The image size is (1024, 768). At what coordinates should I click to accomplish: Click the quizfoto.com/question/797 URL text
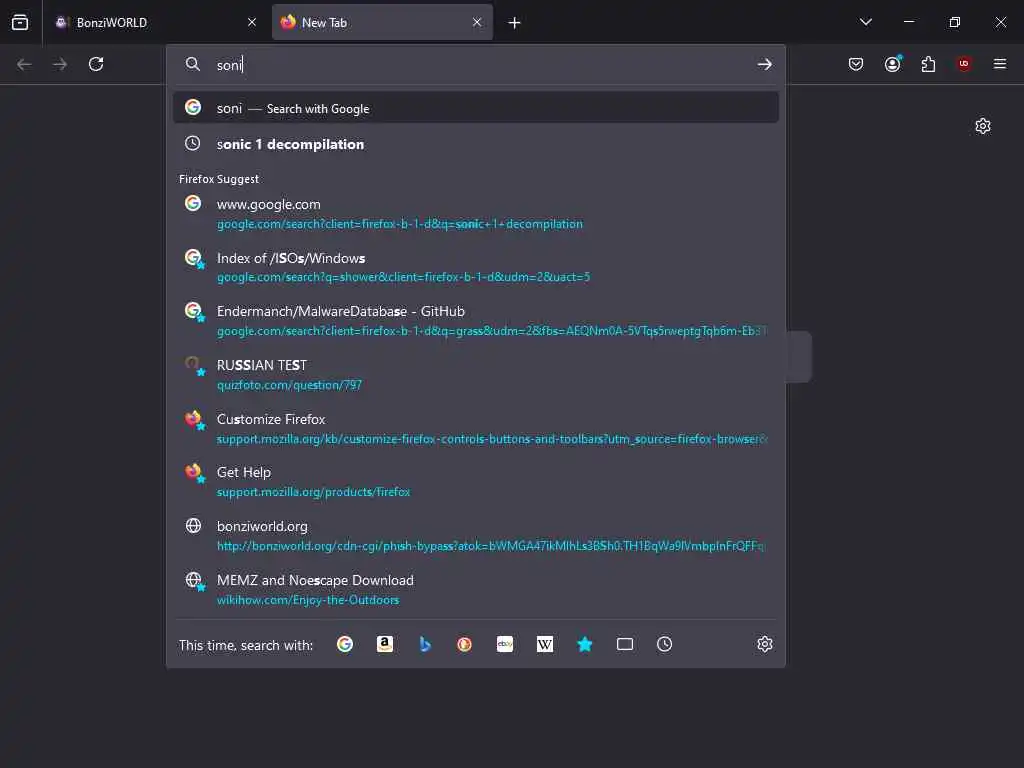coord(289,385)
